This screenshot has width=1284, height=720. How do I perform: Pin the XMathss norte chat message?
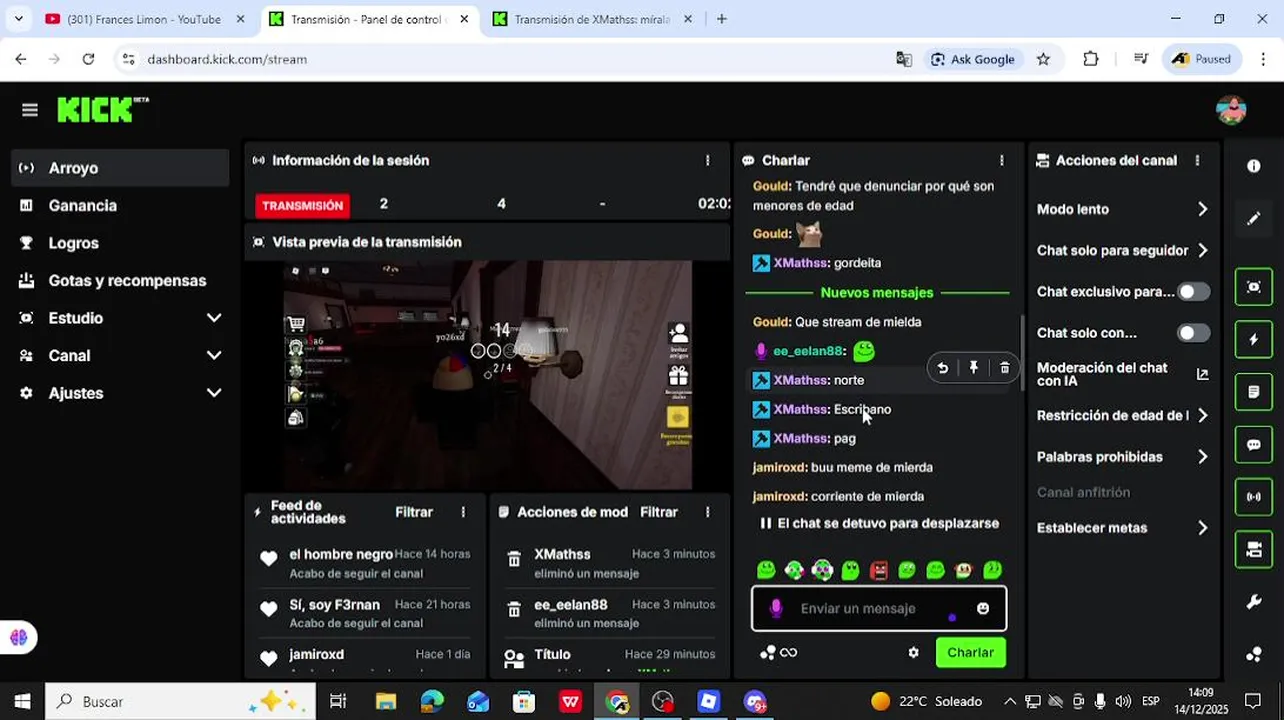pos(973,368)
